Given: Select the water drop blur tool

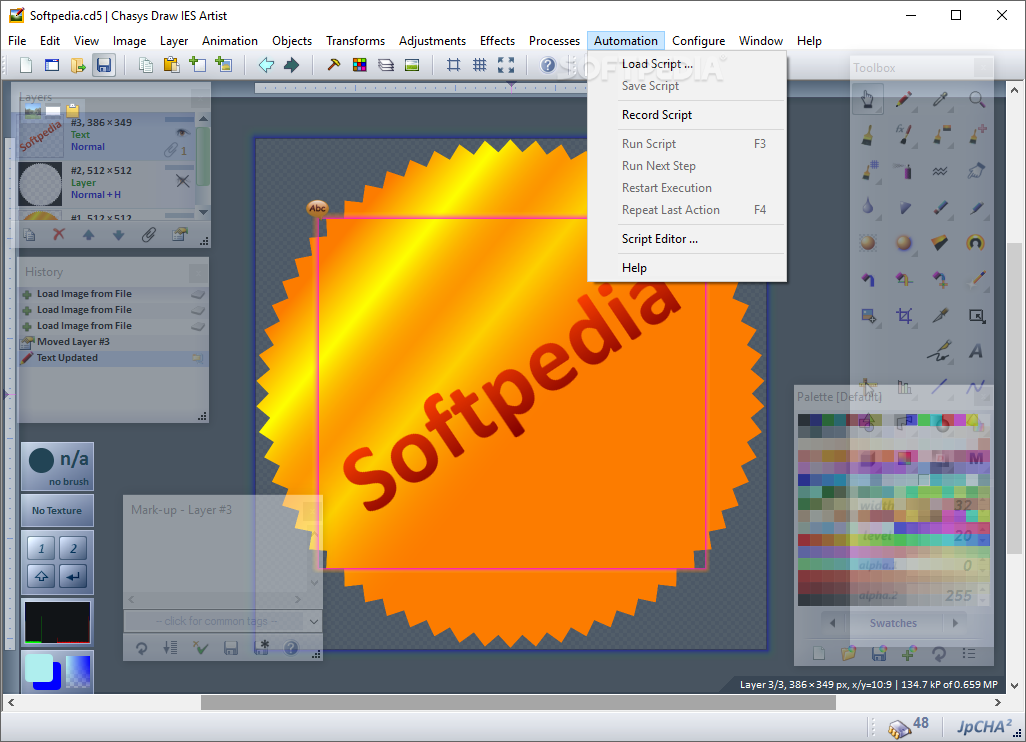Looking at the screenshot, I should (x=868, y=207).
